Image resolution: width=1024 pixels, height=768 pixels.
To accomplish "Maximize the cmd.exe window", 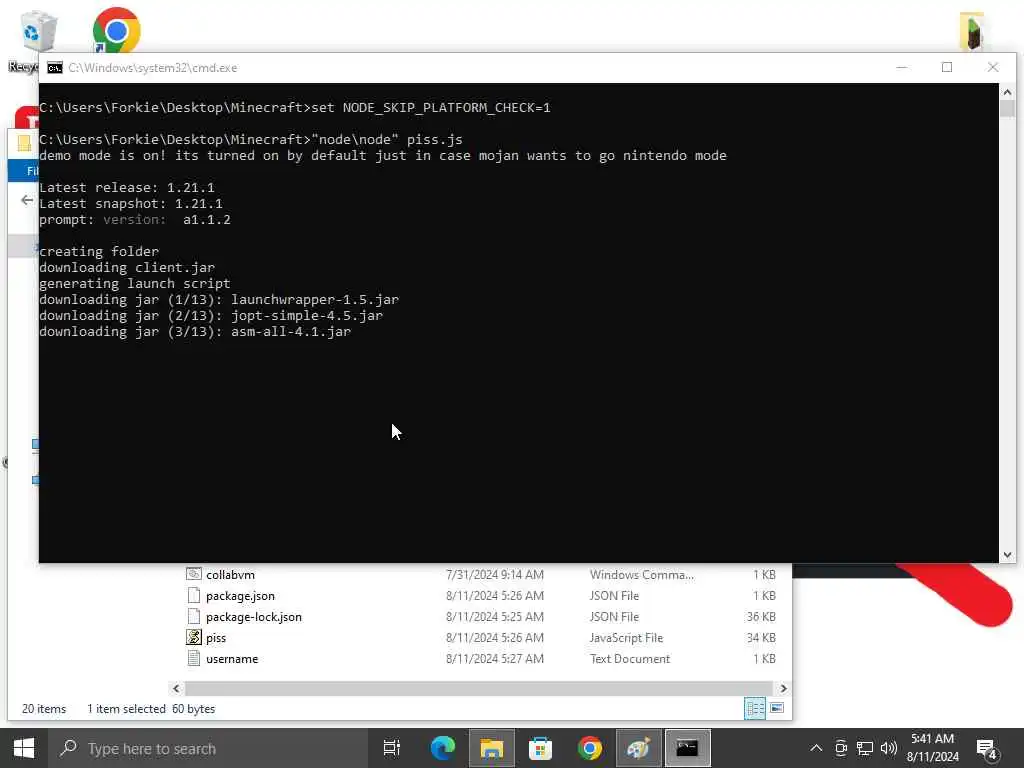I will tap(947, 67).
